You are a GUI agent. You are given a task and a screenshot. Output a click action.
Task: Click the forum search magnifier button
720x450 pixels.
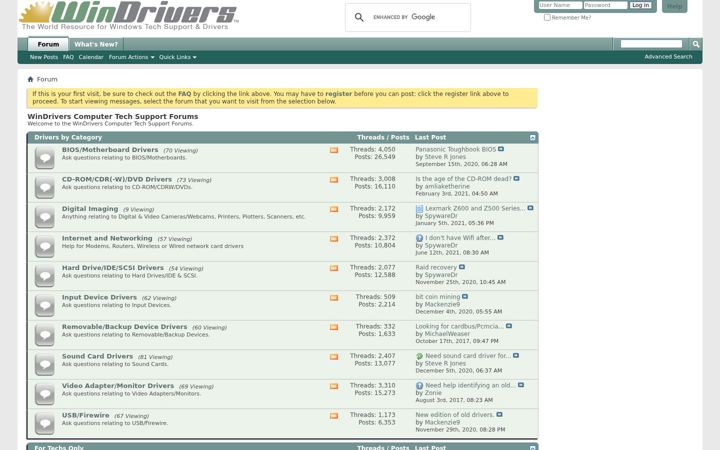[696, 44]
